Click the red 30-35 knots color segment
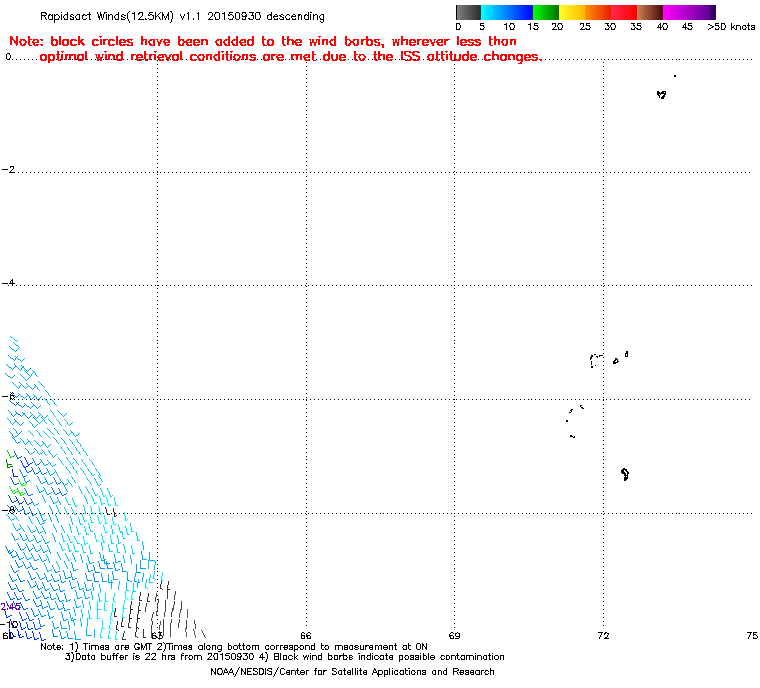 point(624,12)
